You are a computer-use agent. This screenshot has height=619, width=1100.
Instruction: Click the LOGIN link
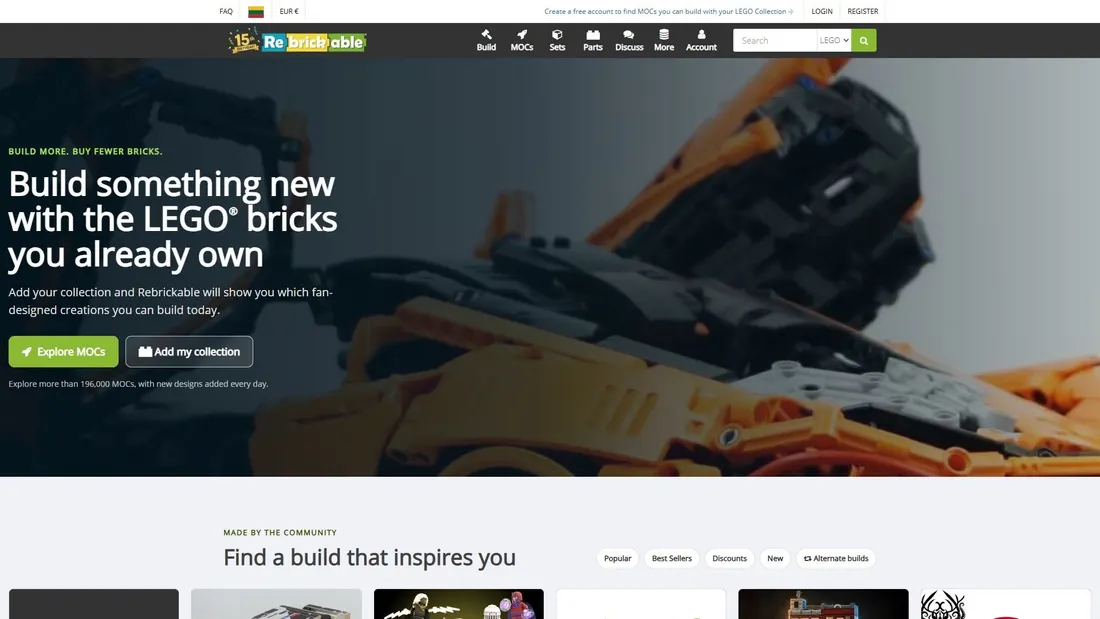click(x=821, y=11)
